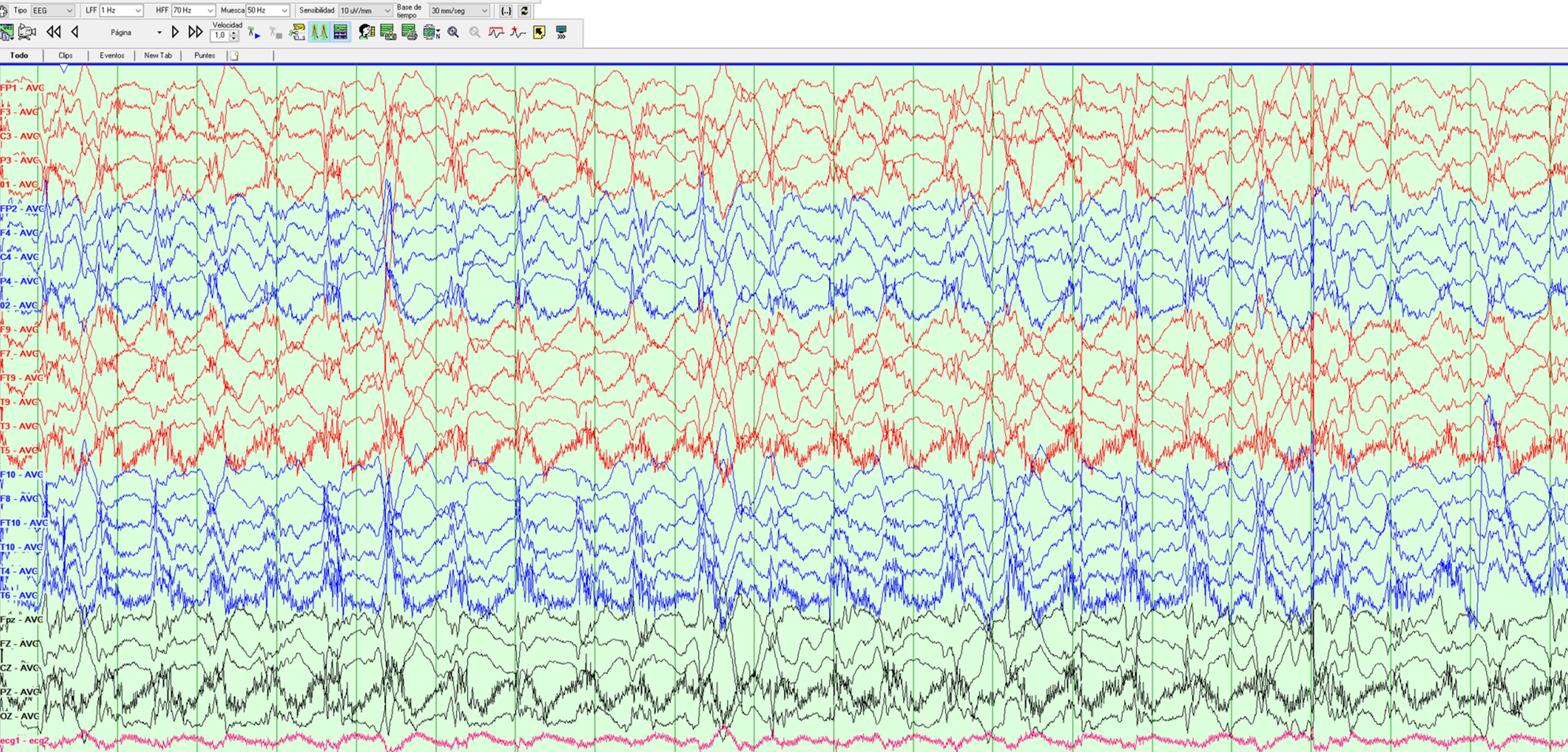1568x752 pixels.
Task: Click the new tab page icon
Action: point(234,55)
